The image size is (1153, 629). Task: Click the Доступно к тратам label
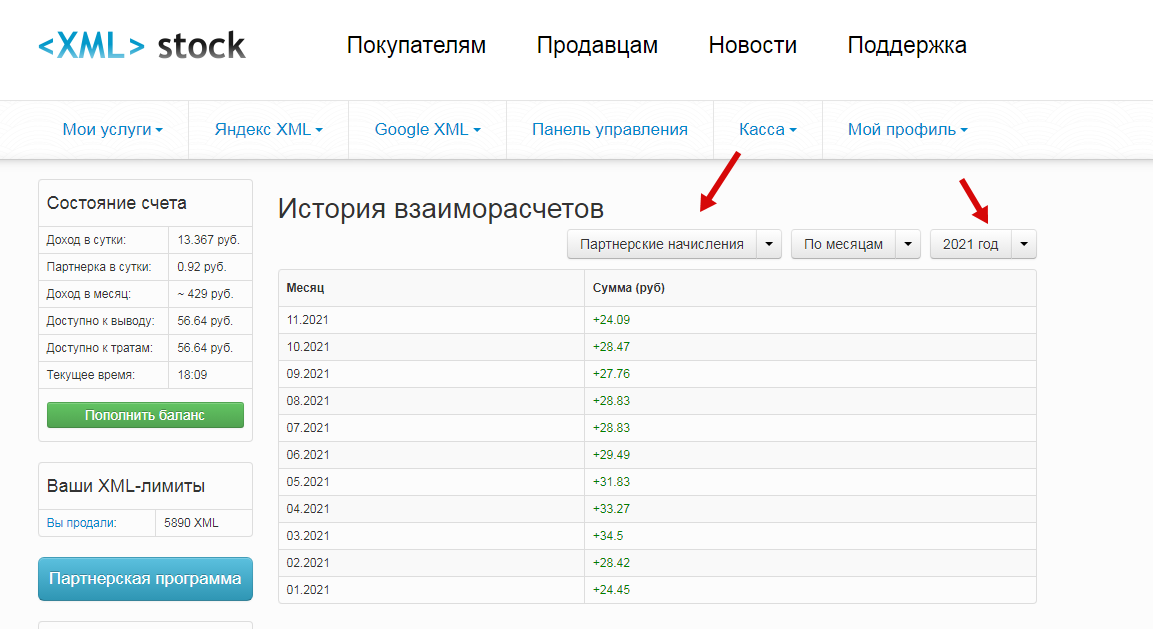(x=99, y=348)
